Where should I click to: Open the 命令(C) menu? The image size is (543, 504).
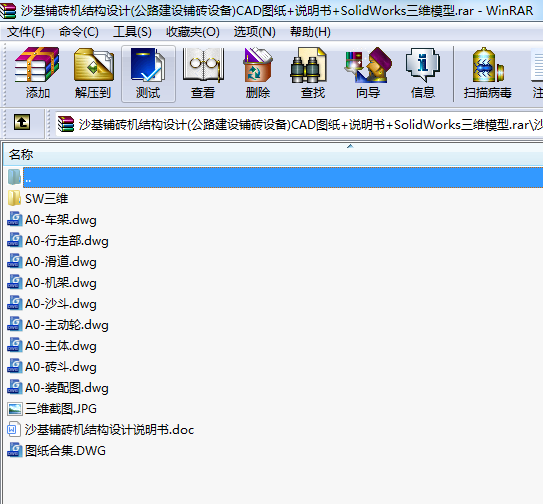point(79,32)
